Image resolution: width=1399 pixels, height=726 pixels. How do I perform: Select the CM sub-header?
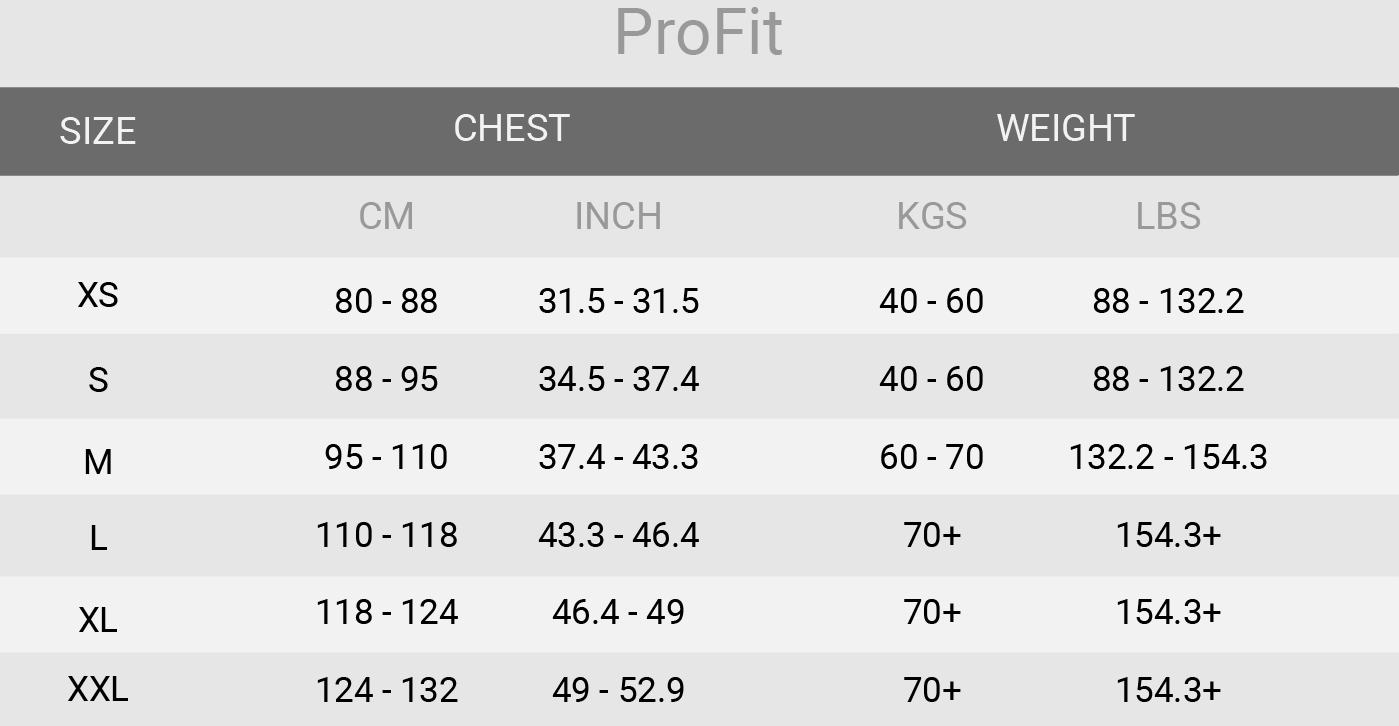coord(386,216)
